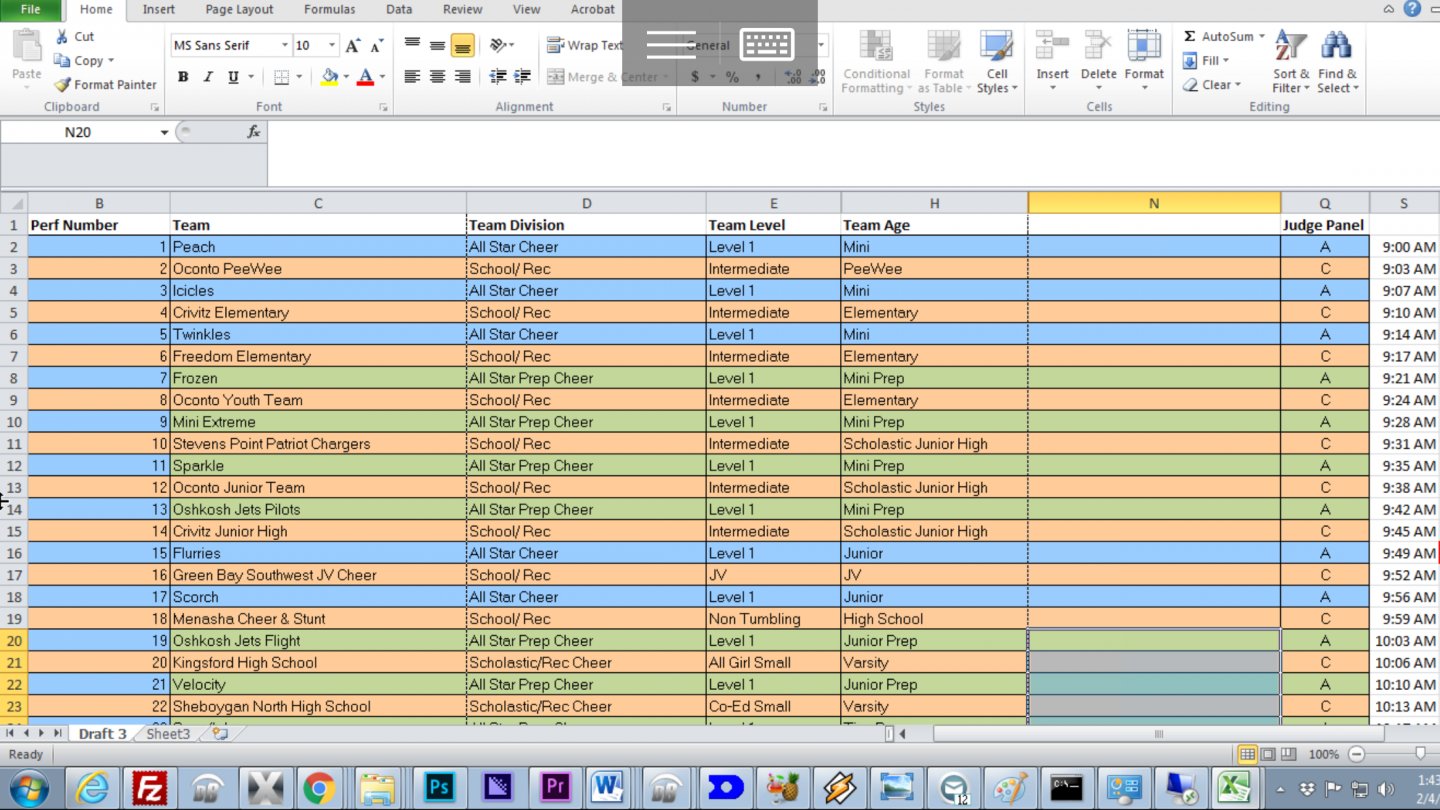Click the AutoSum sigma icon

1190,36
